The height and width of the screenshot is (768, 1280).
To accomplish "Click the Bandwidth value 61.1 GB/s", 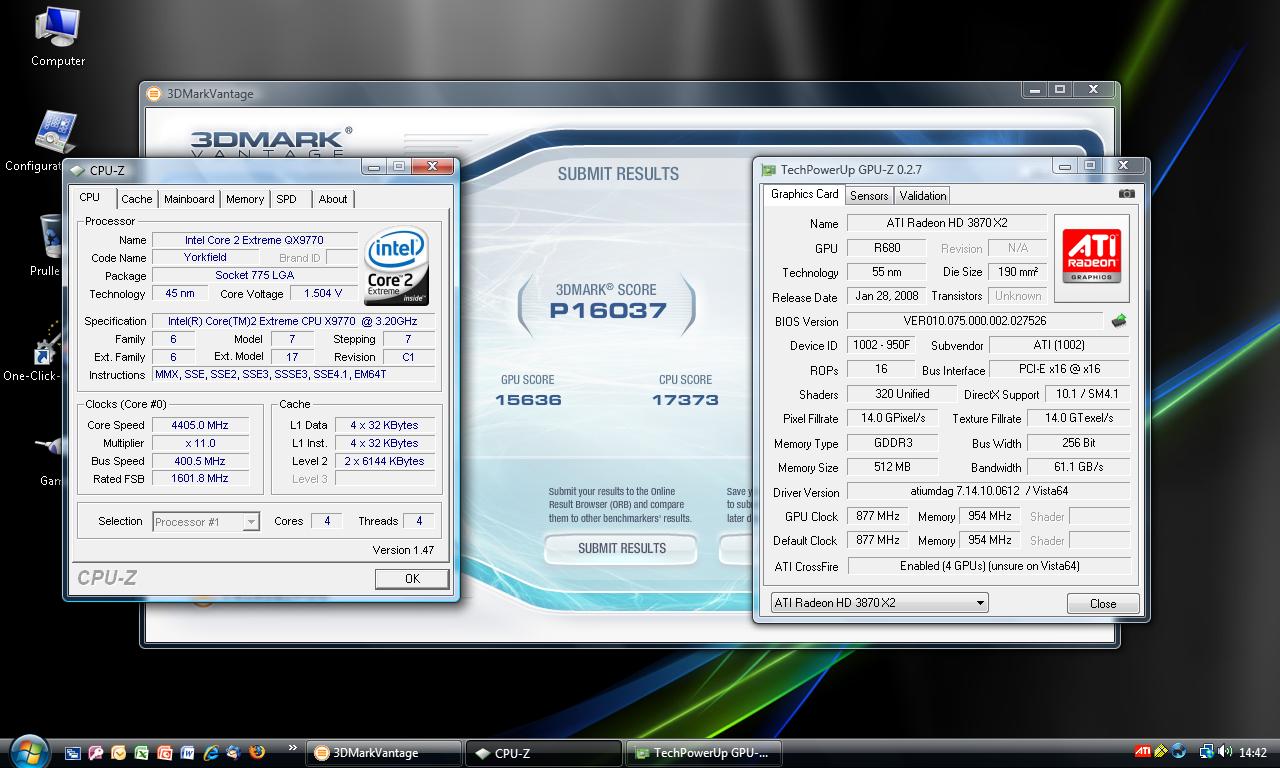I will [1079, 467].
